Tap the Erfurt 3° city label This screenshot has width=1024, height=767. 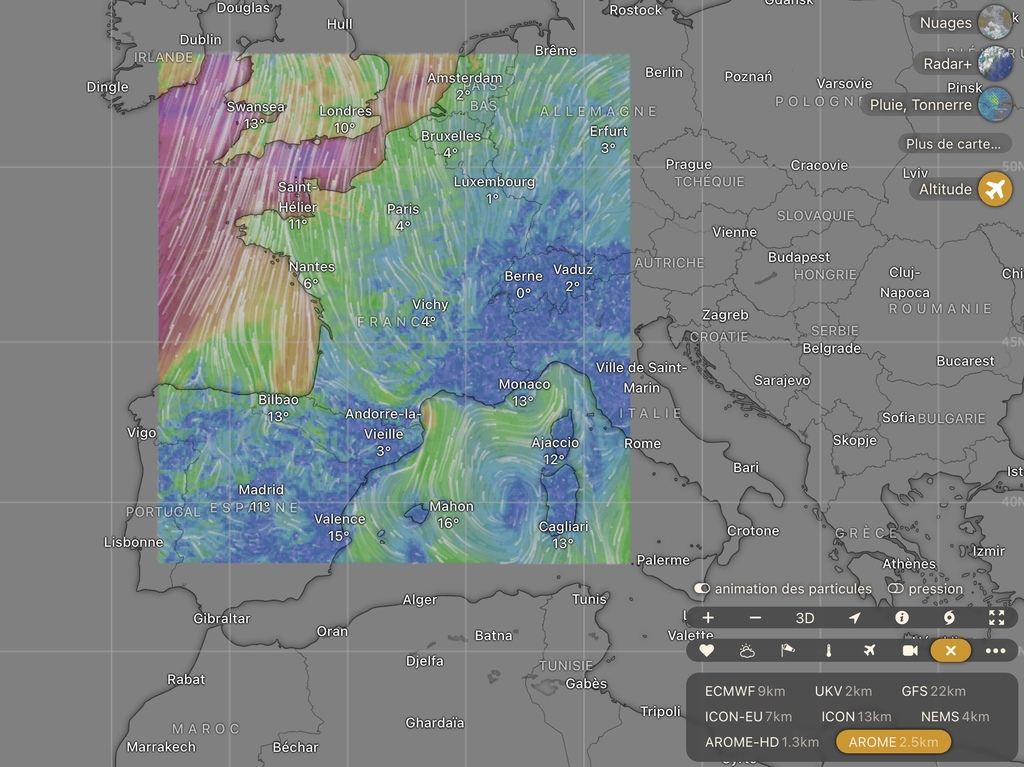pyautogui.click(x=608, y=139)
